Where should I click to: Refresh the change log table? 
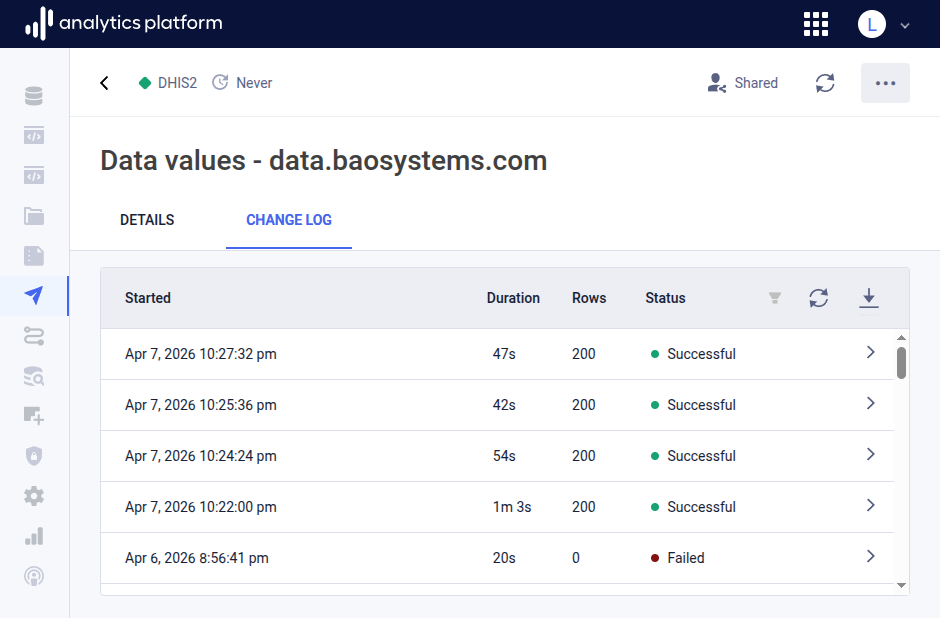819,298
